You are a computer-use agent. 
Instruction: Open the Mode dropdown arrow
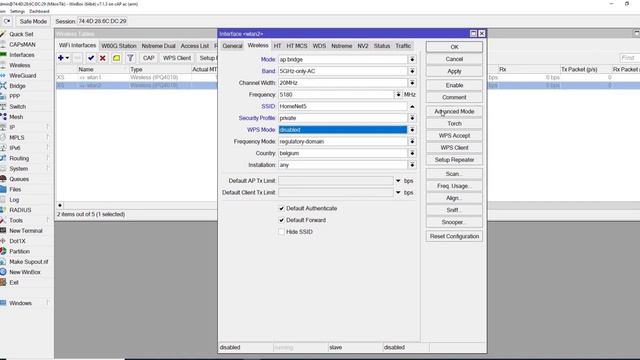pyautogui.click(x=412, y=60)
